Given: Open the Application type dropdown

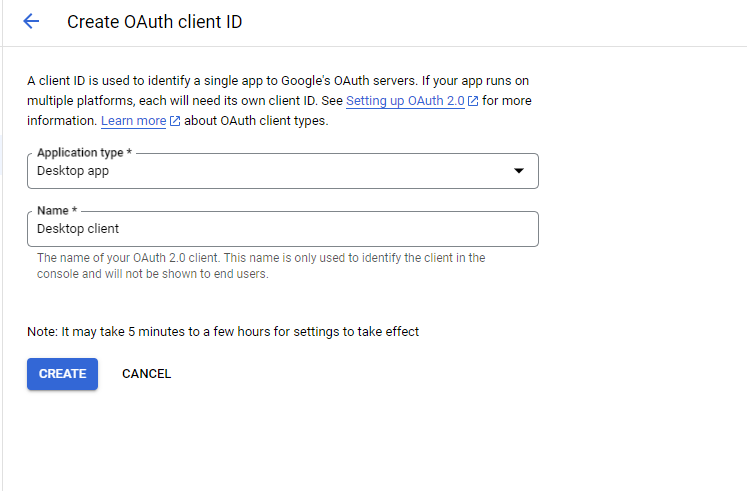Looking at the screenshot, I should pos(283,171).
